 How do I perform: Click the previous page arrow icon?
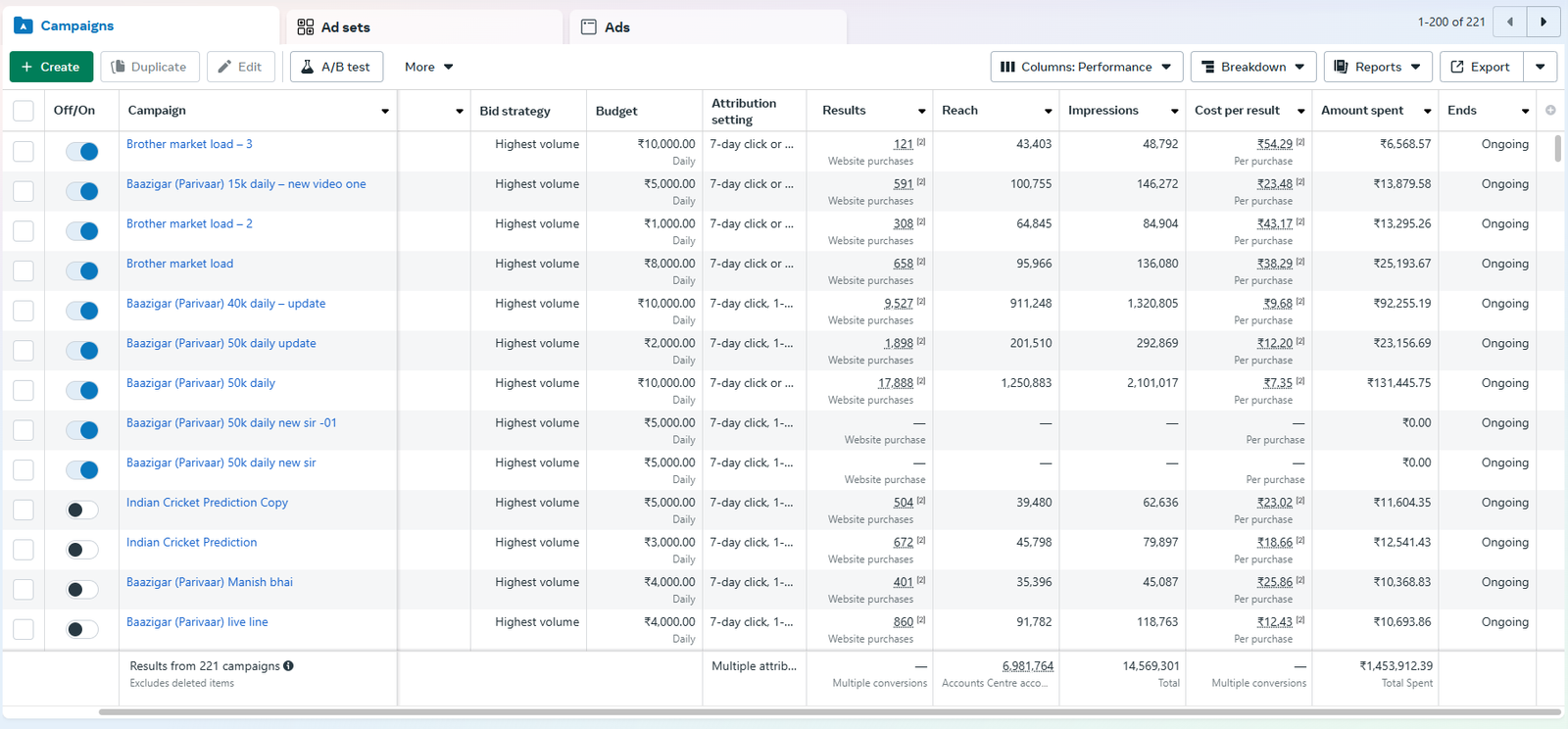coord(1510,22)
